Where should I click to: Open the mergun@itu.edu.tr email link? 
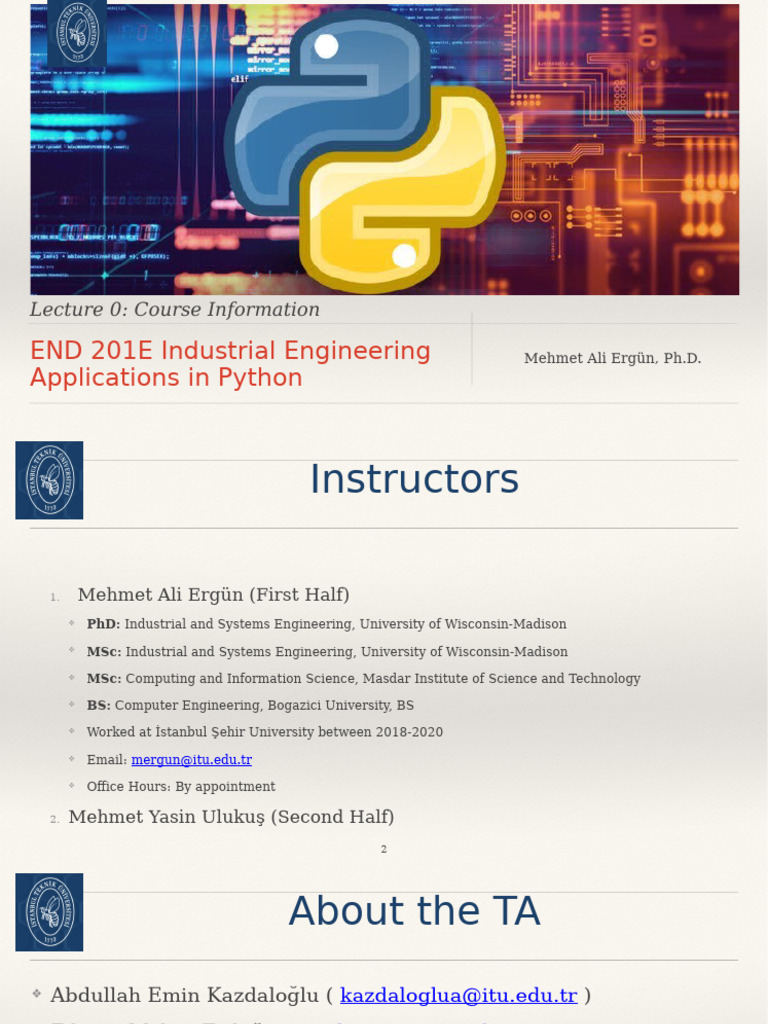[191, 760]
